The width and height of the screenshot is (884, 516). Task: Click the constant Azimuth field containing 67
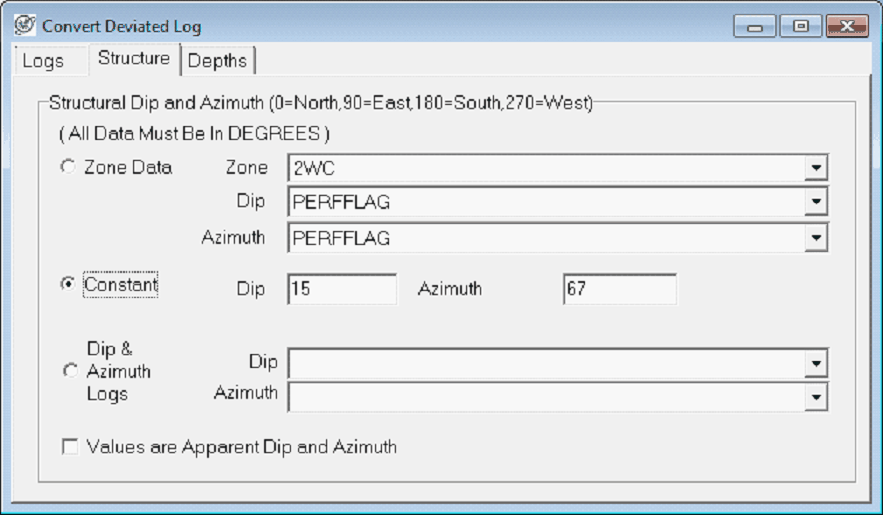[x=618, y=290]
